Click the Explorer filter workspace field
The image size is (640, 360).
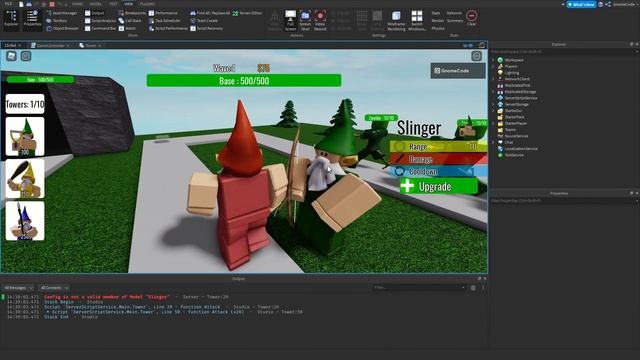[x=563, y=52]
